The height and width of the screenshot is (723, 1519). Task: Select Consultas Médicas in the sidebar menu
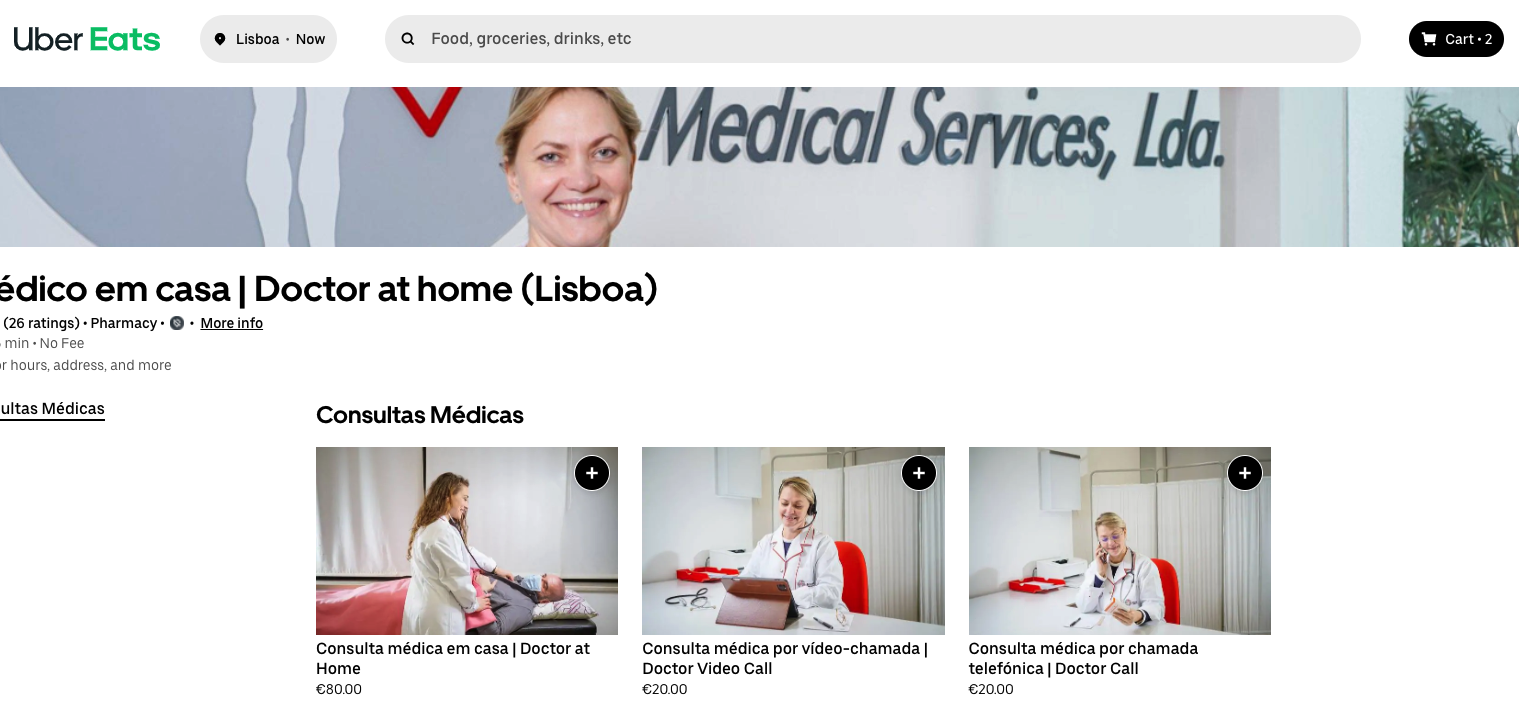pyautogui.click(x=52, y=408)
